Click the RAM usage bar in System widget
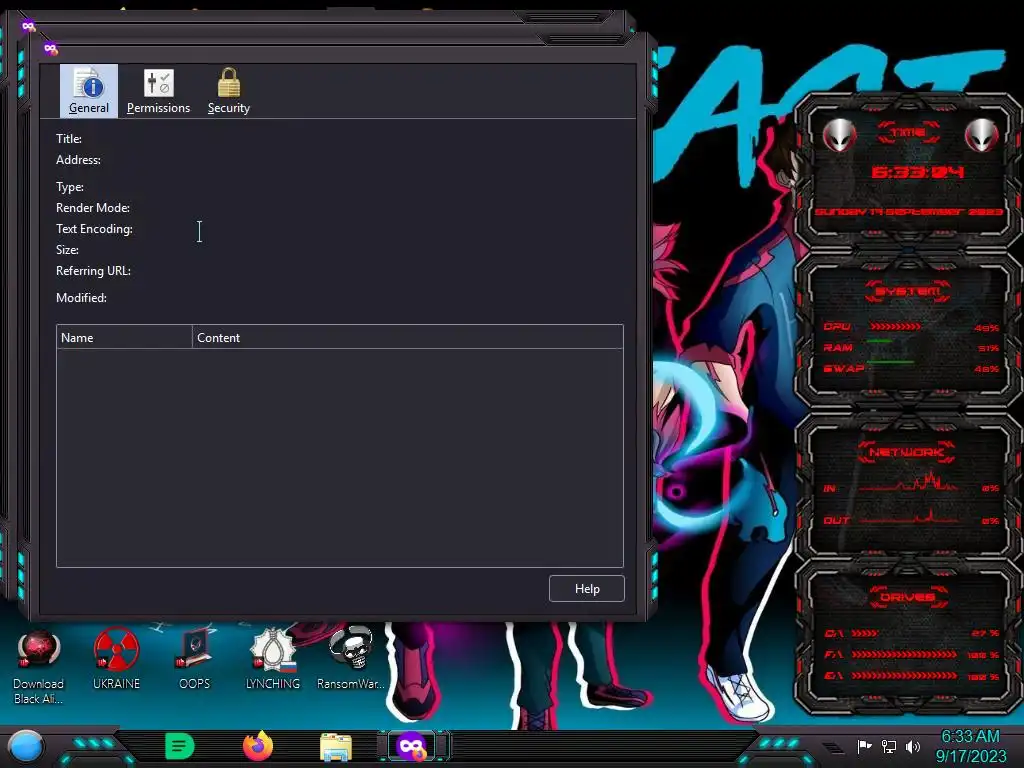 880,342
